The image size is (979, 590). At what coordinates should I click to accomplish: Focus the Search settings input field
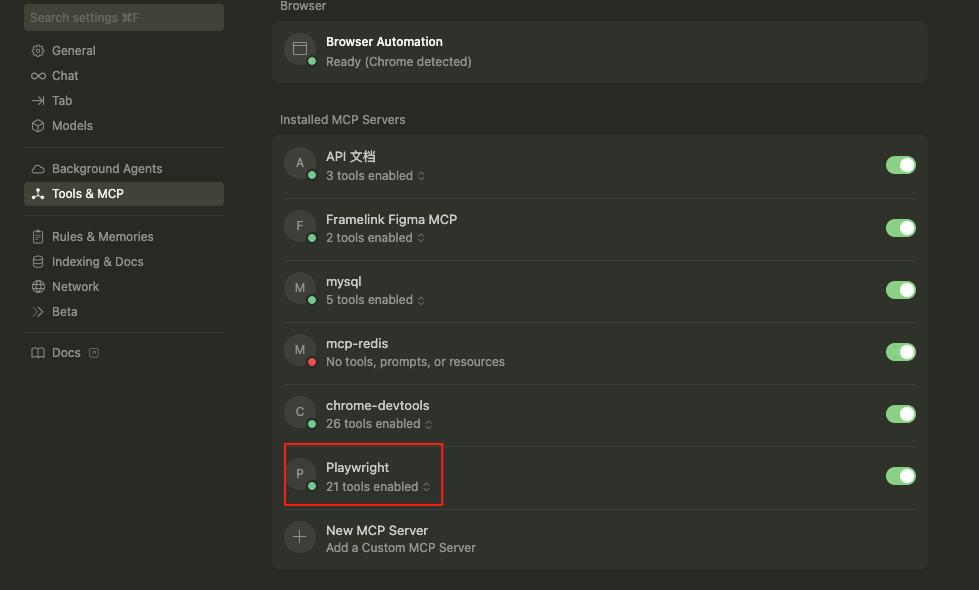tap(123, 18)
